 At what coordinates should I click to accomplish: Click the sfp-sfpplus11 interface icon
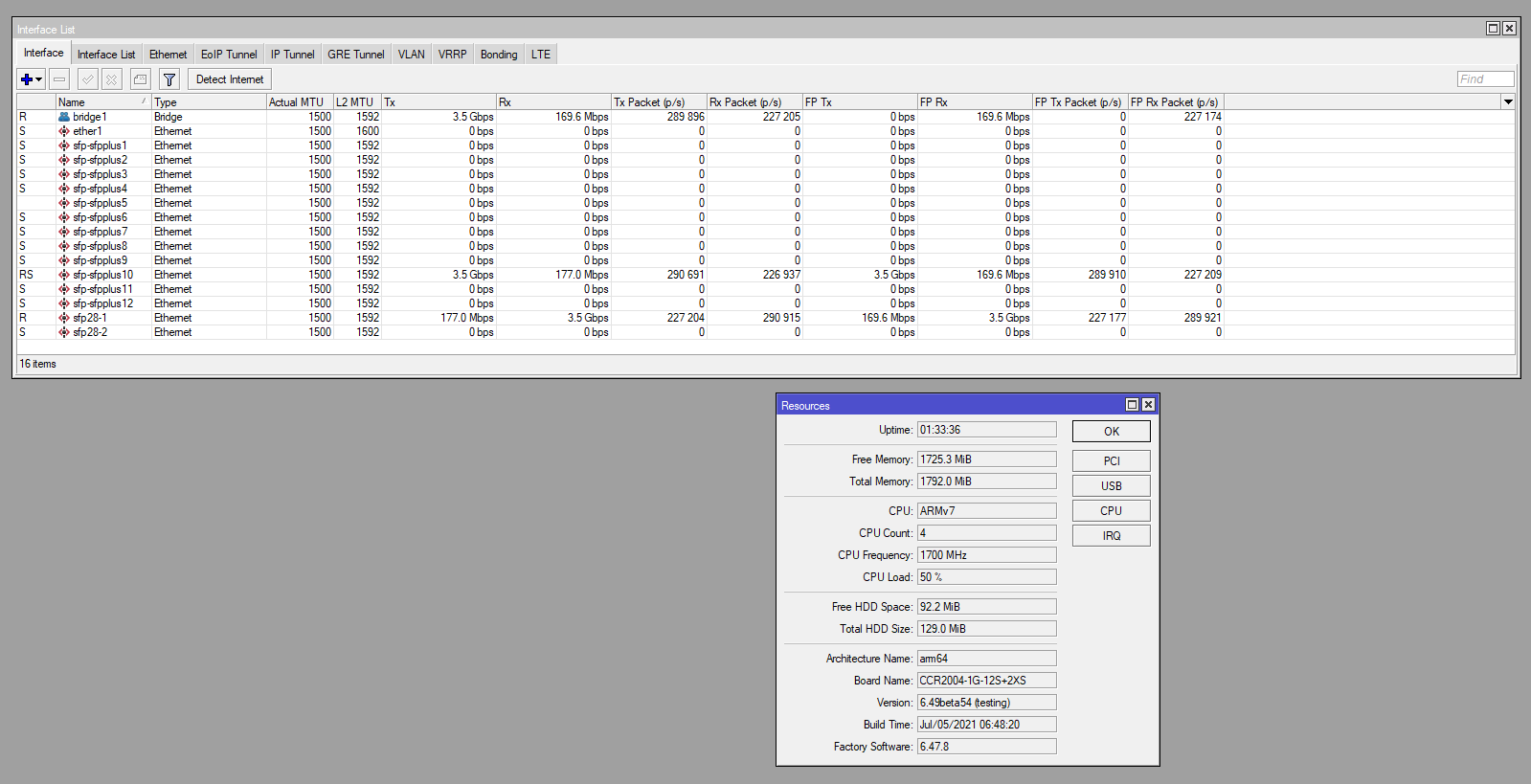click(64, 289)
